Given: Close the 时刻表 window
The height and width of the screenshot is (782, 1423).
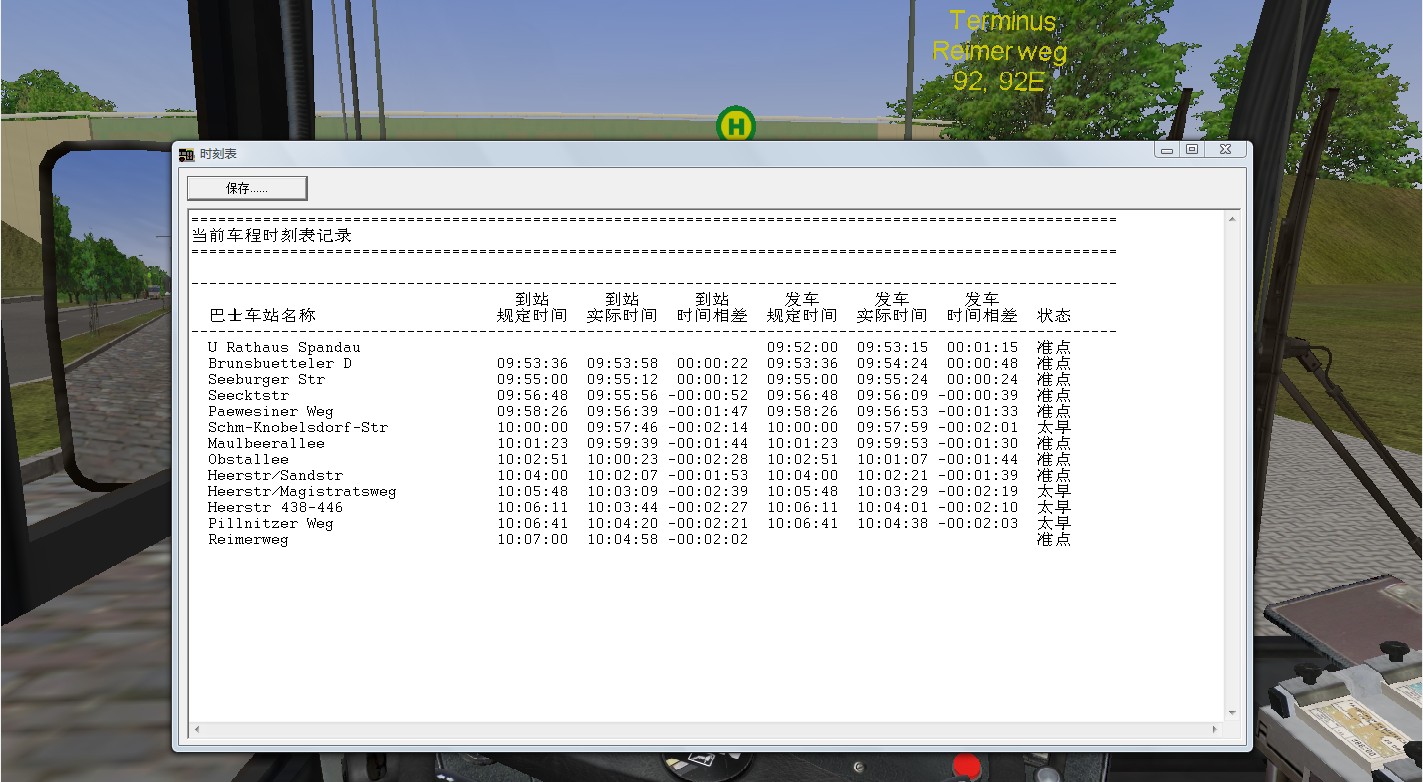Looking at the screenshot, I should [x=1225, y=149].
